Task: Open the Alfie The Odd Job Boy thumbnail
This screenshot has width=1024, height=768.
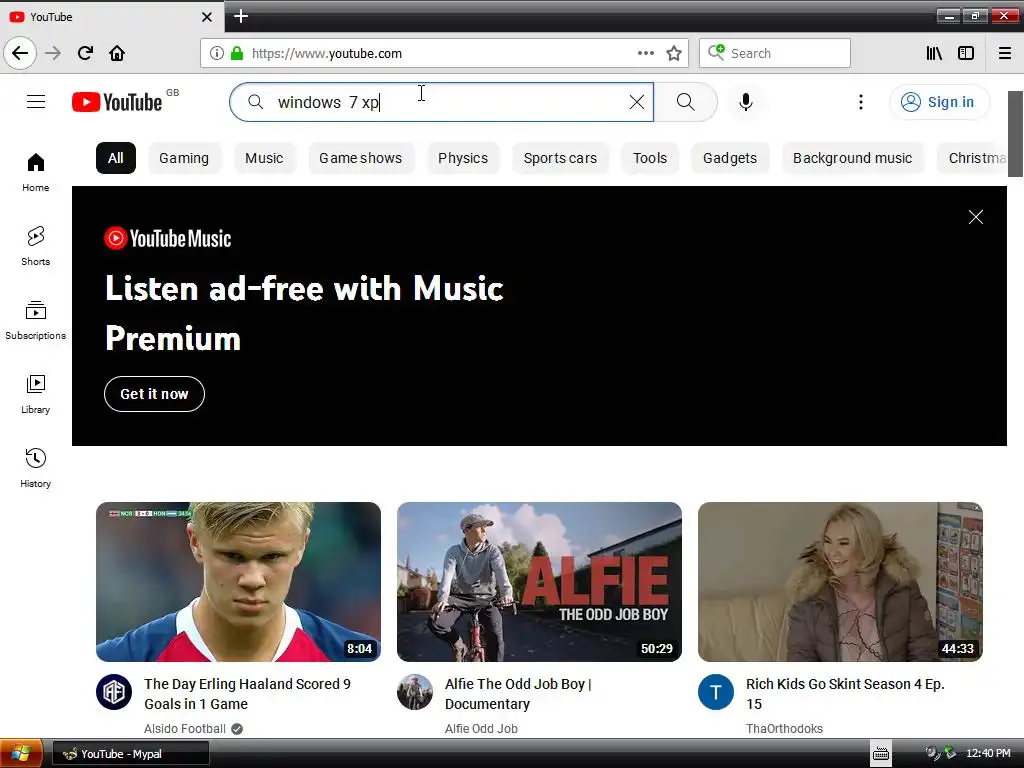Action: [539, 582]
